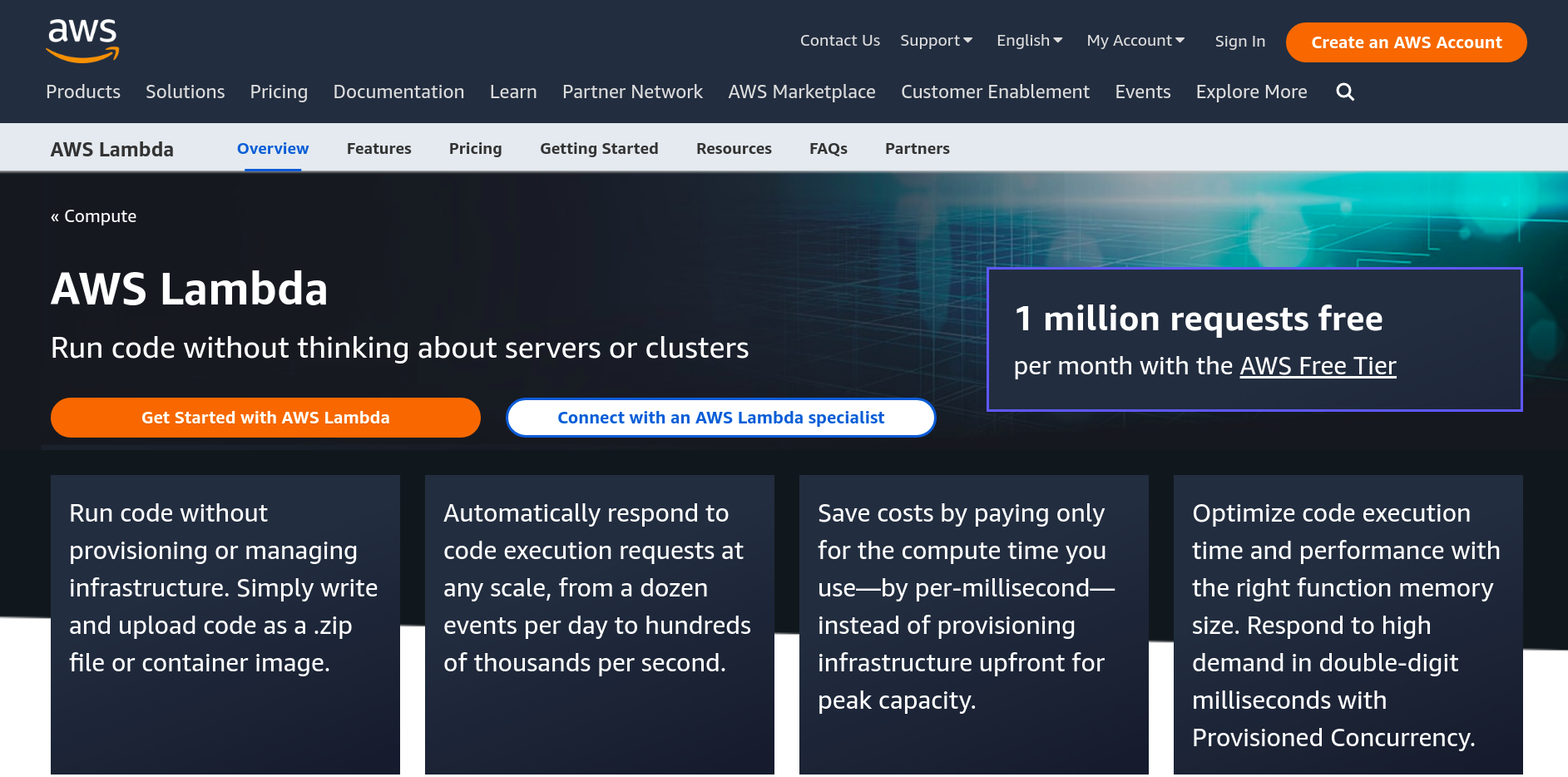Open the Partner Network menu
This screenshot has width=1568, height=777.
[x=632, y=92]
